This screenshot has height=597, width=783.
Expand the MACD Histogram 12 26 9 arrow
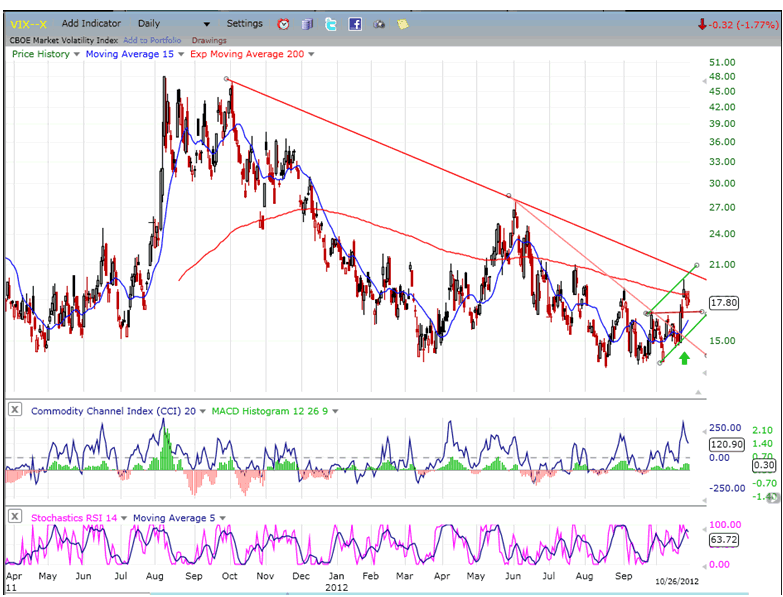click(x=336, y=411)
